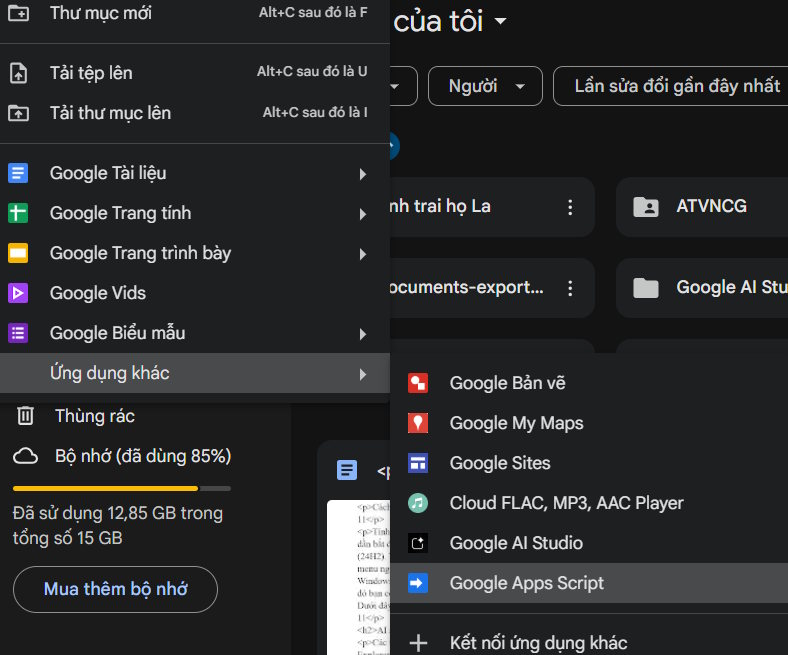788x655 pixels.
Task: Click the Google Tài liệu blue document icon
Action: tap(18, 173)
